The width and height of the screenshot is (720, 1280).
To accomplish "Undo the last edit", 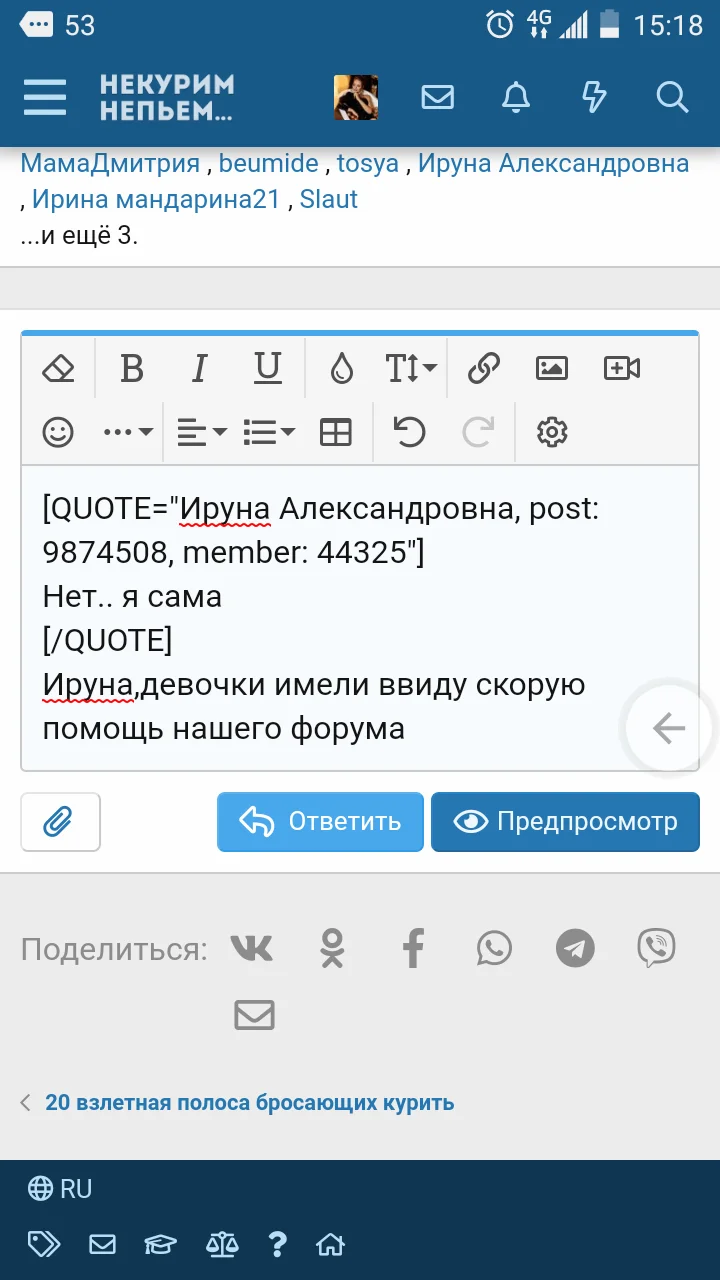I will tap(409, 432).
